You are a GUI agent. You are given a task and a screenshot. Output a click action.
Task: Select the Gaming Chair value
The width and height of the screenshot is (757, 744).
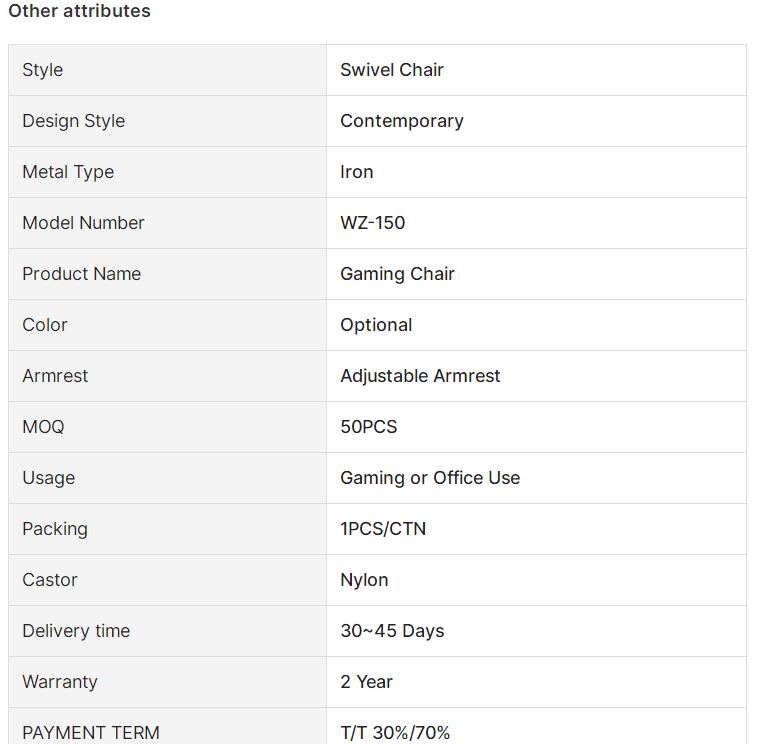pos(397,274)
